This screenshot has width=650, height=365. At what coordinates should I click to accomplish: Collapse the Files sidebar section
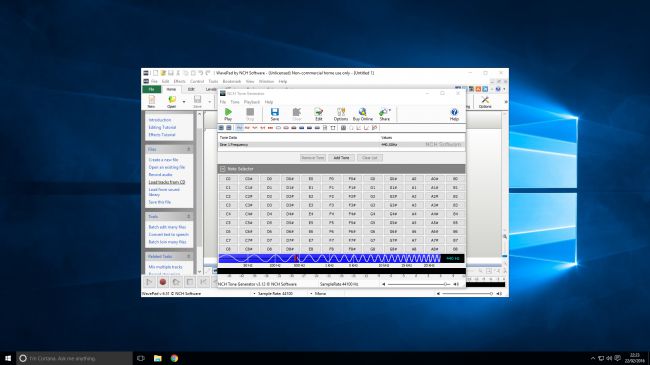coord(189,149)
